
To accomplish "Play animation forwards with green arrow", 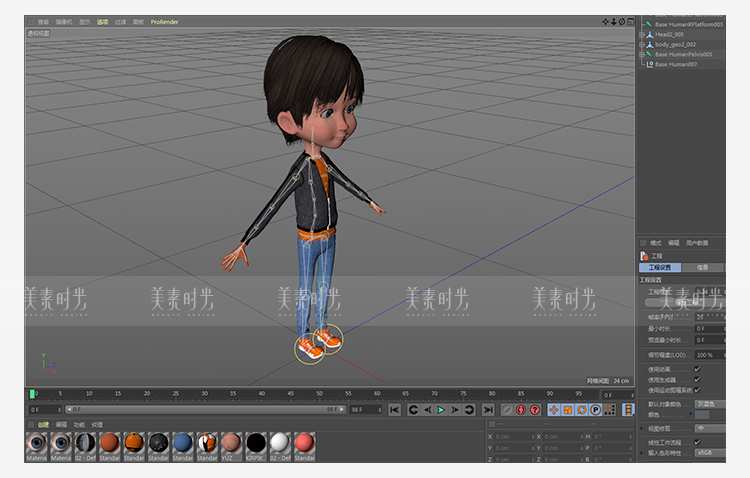I will (x=441, y=410).
